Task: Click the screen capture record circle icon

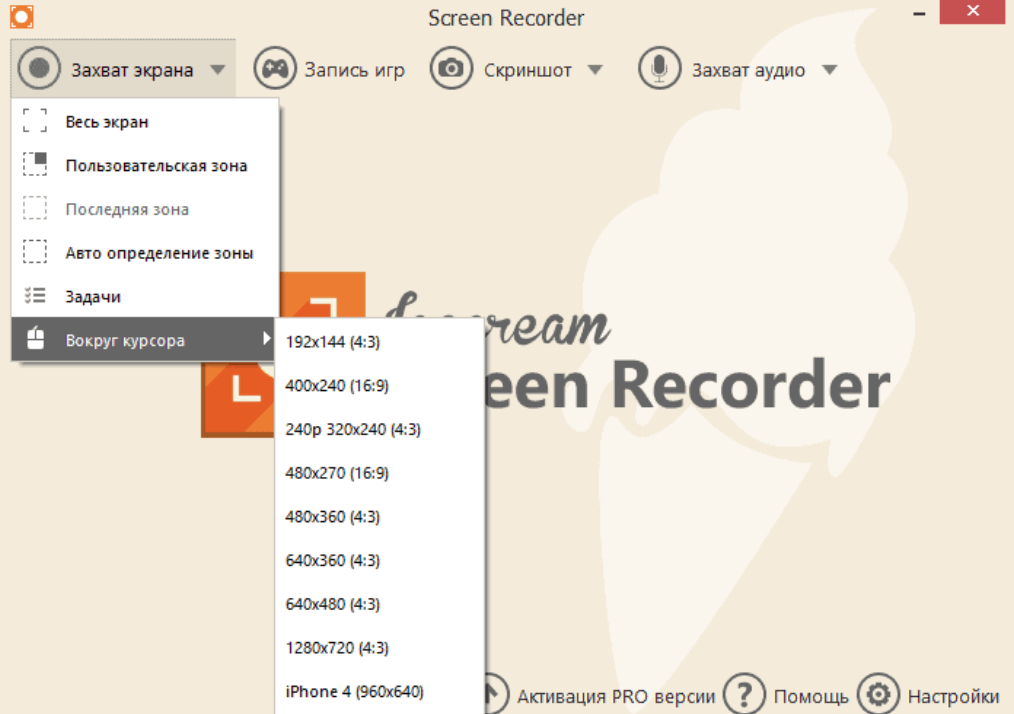Action: coord(39,68)
